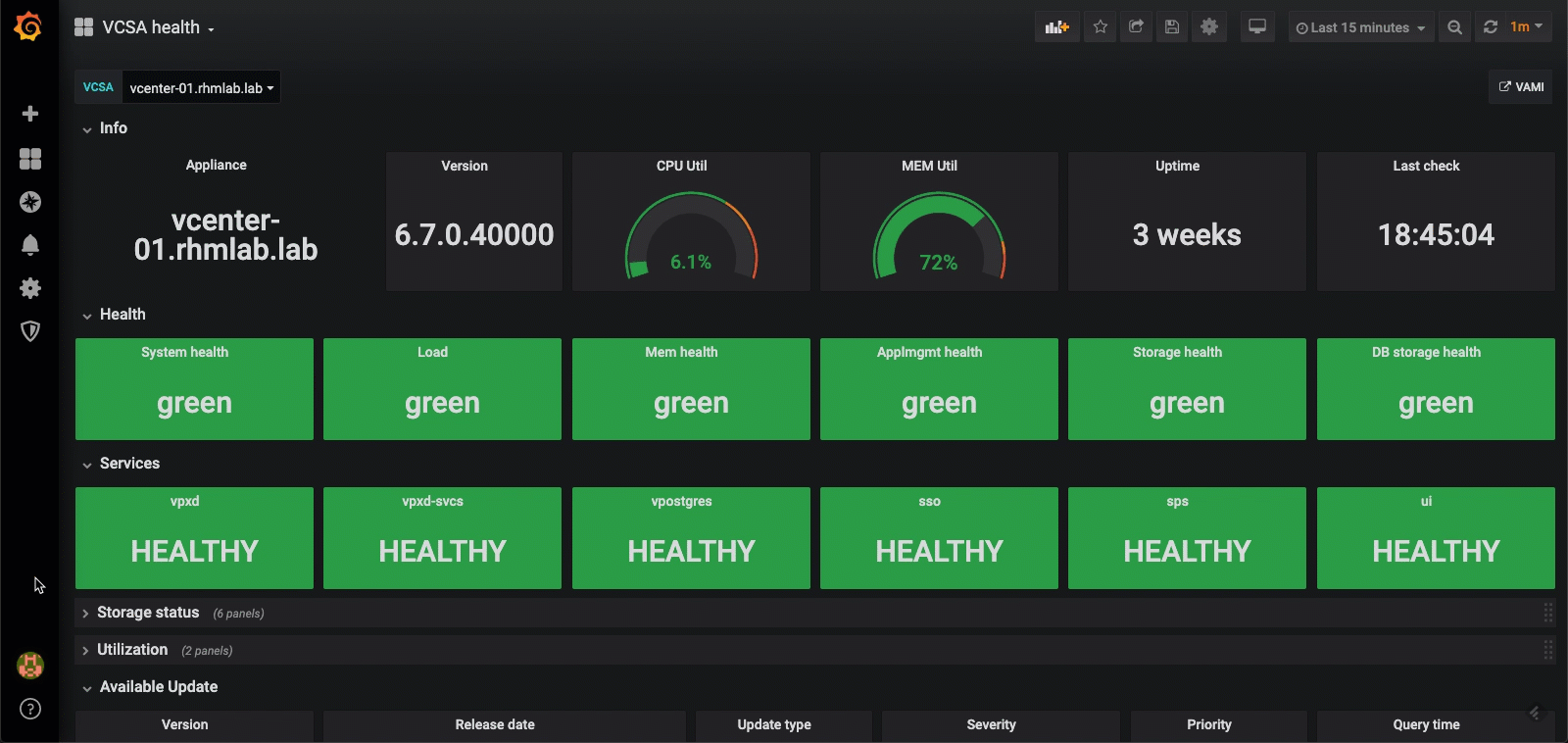Refresh the dashboard now
1568x743 pixels.
pyautogui.click(x=1491, y=27)
